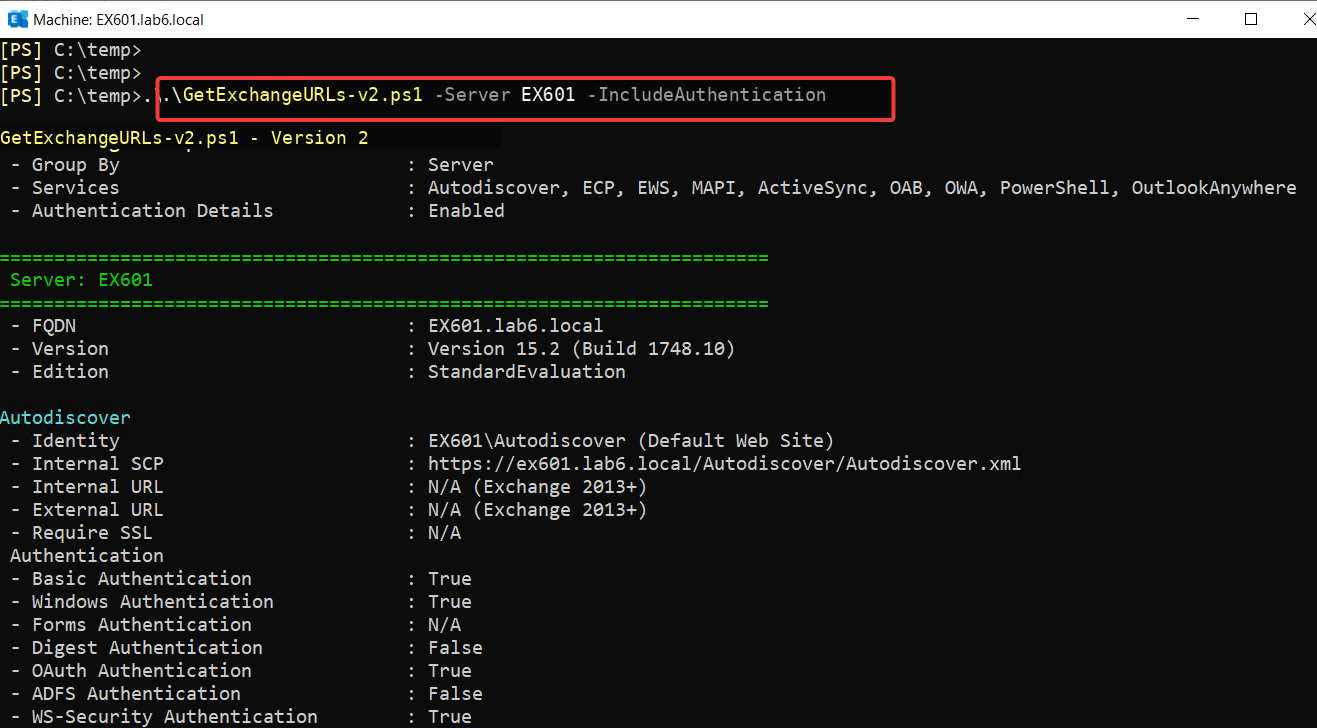Minimize the EX601.lab6.local window
The height and width of the screenshot is (728, 1317).
point(1195,19)
